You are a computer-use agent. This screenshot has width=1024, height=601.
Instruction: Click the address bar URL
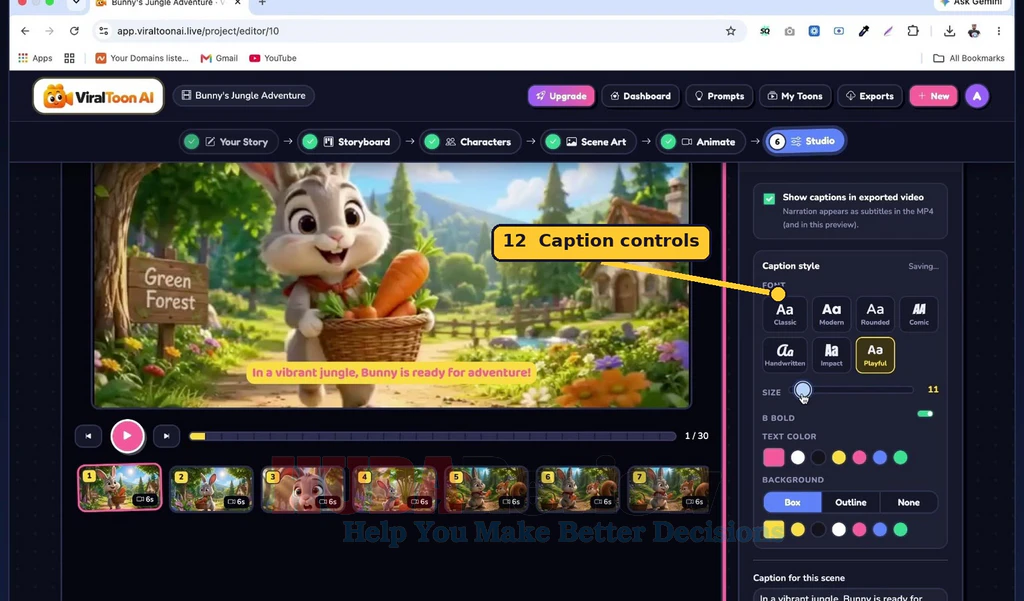(198, 31)
